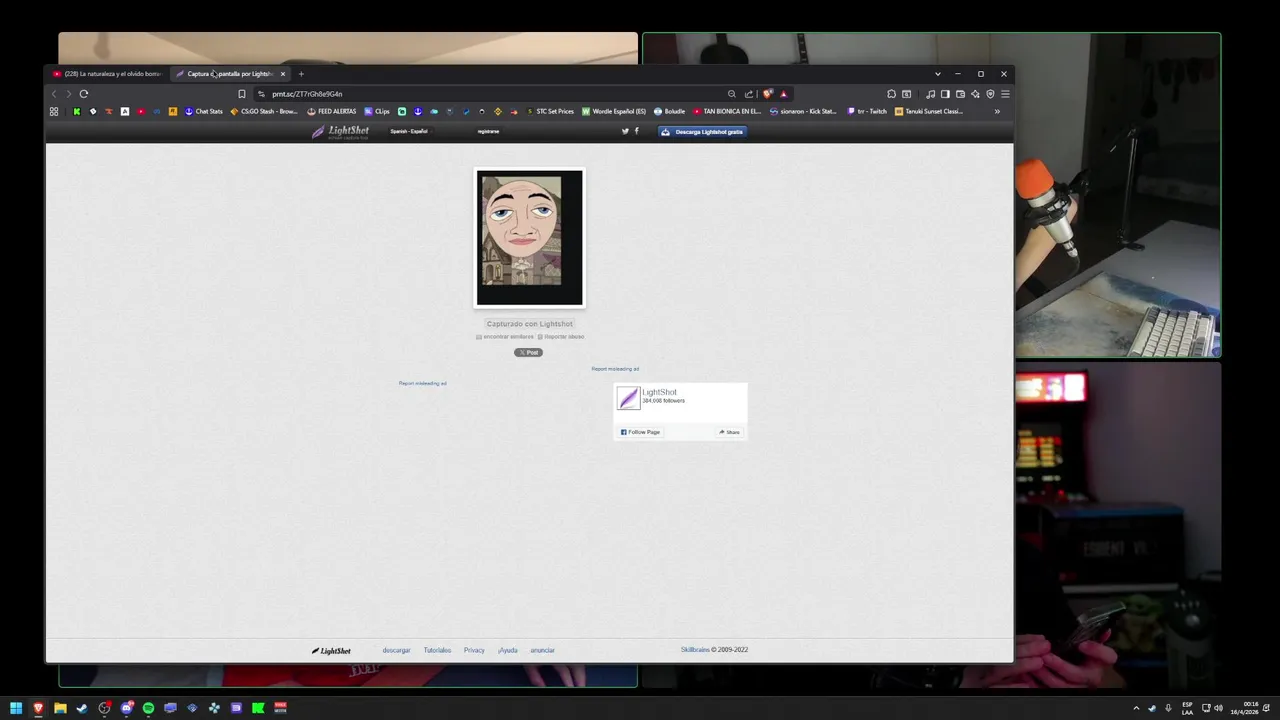
Task: Open the Brave Shields lion icon
Action: (x=768, y=94)
